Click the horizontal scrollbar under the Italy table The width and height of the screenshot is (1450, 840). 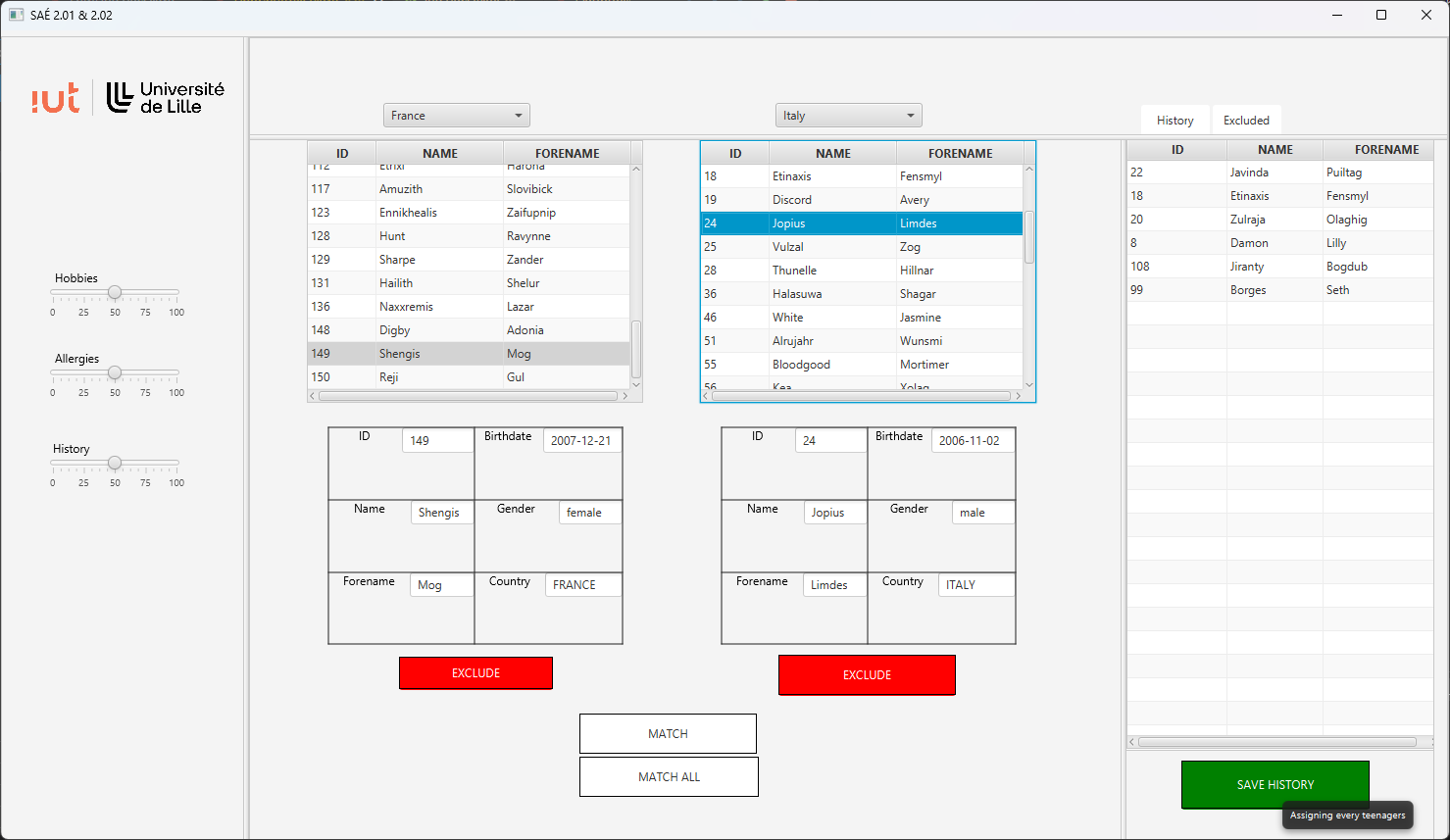863,395
